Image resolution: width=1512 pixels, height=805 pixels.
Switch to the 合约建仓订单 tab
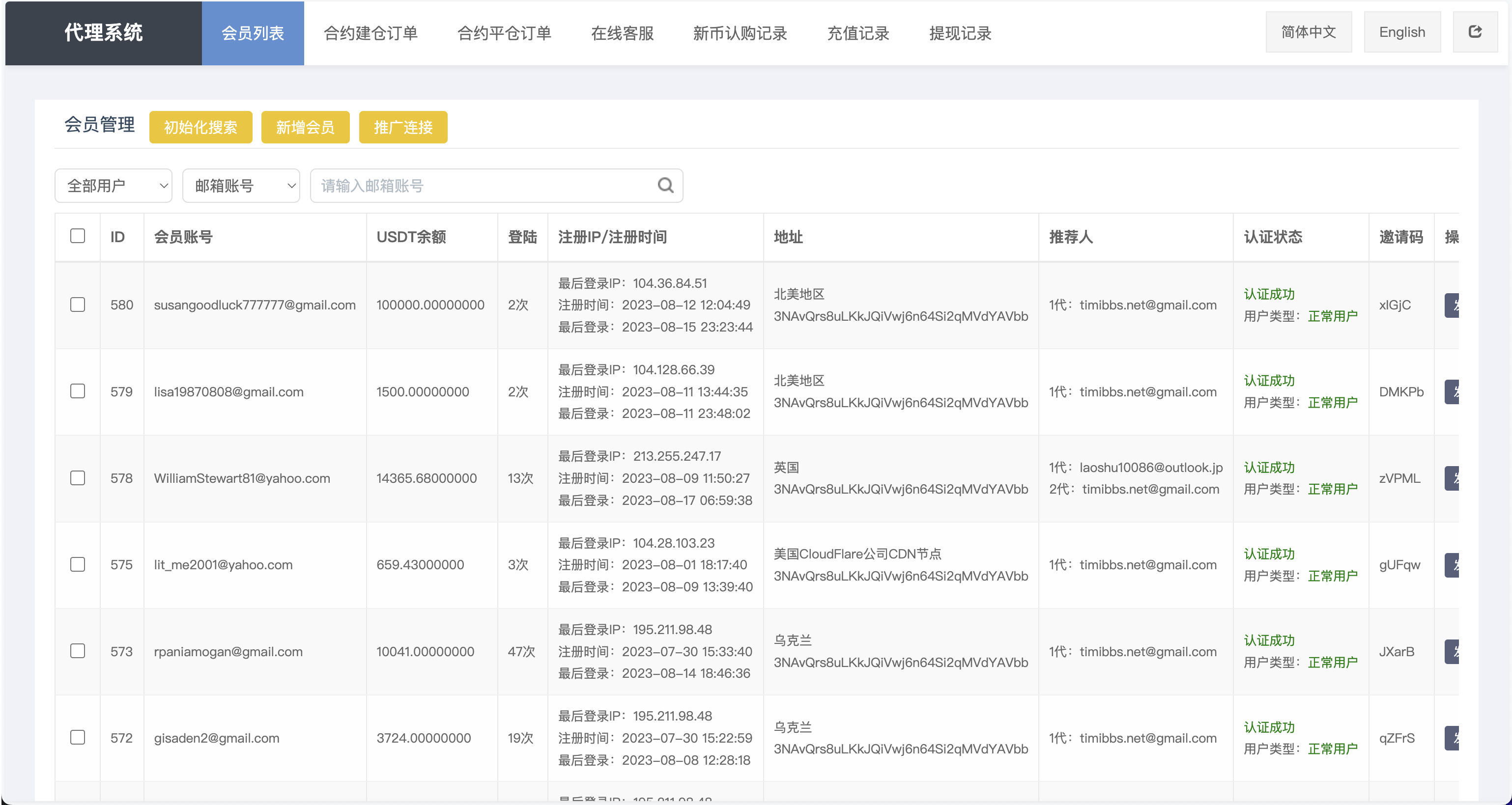(x=371, y=33)
